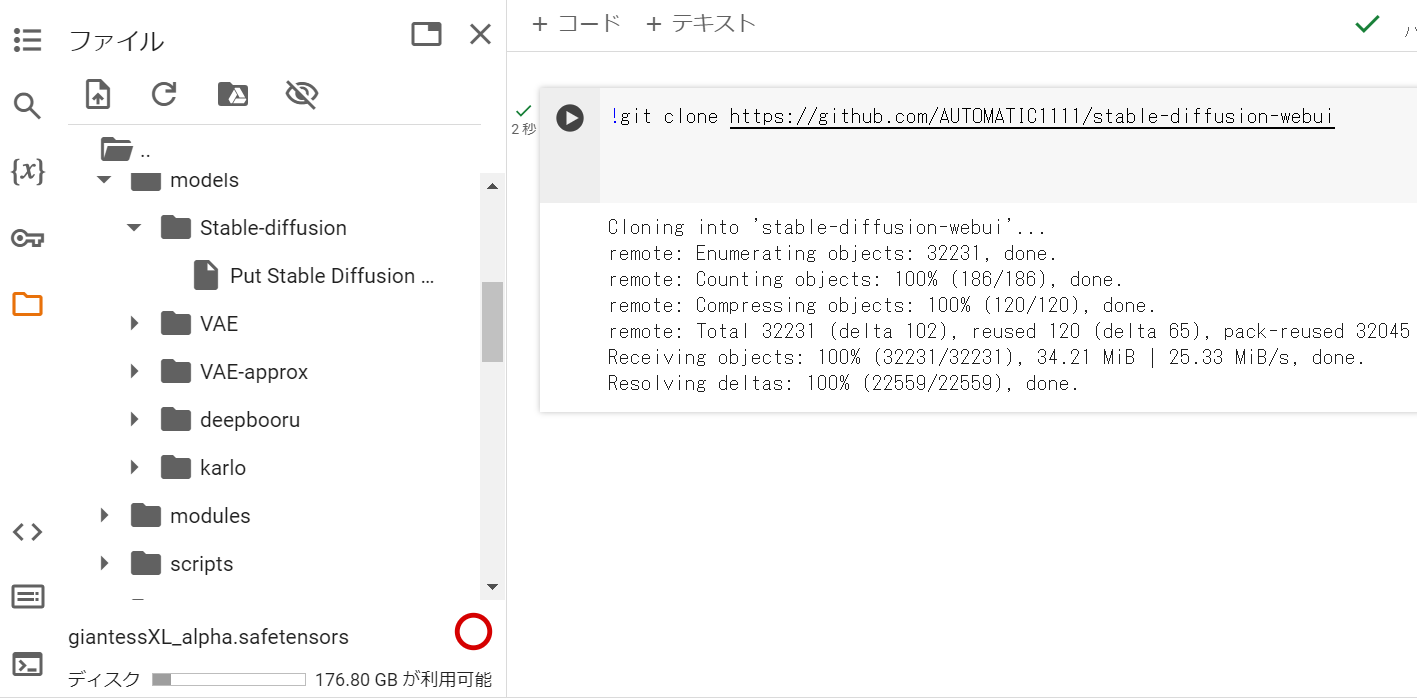Viewport: 1417px width, 699px height.
Task: Click the upload file icon
Action: (98, 94)
